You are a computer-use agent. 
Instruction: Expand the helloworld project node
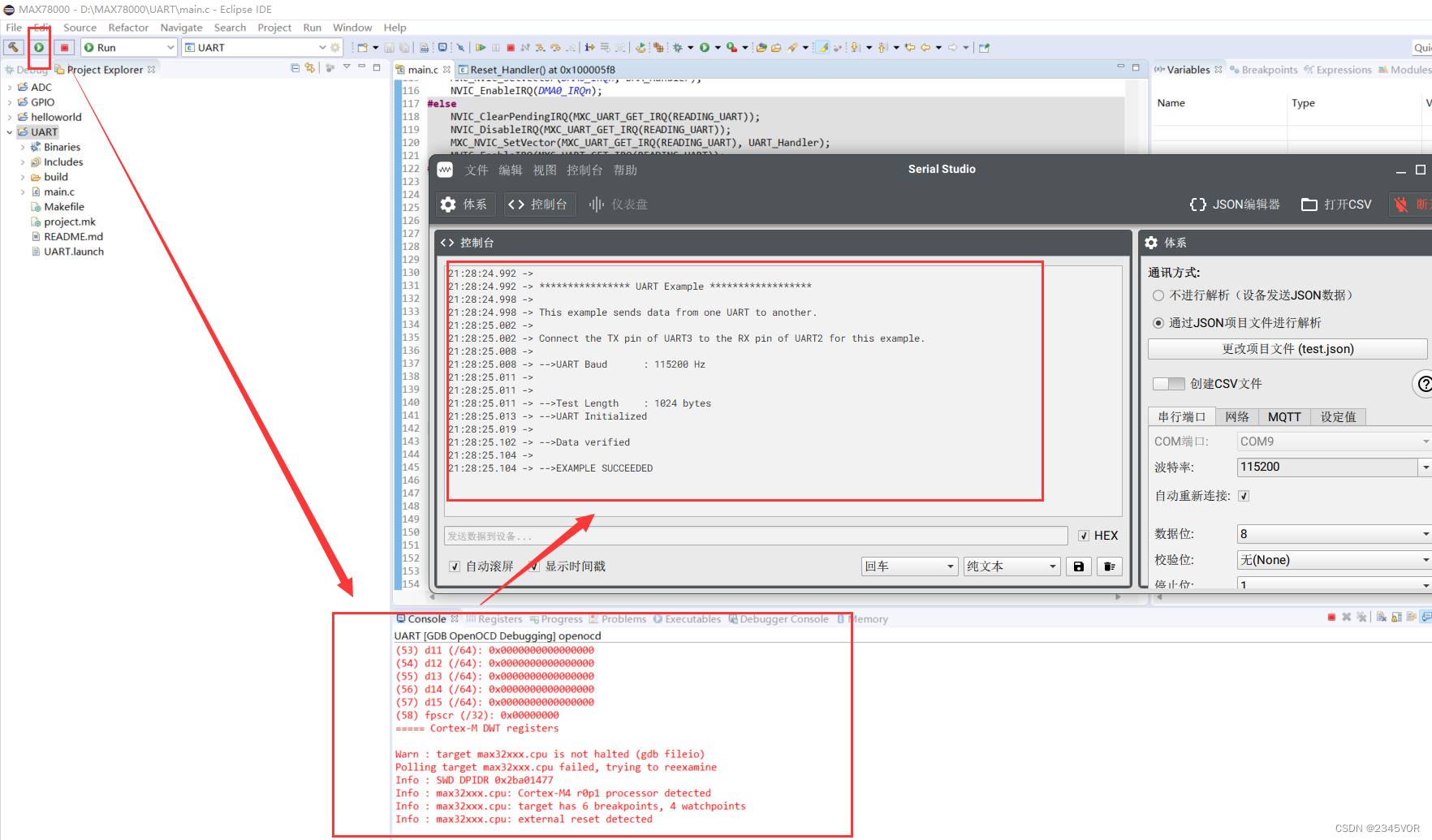click(x=10, y=118)
